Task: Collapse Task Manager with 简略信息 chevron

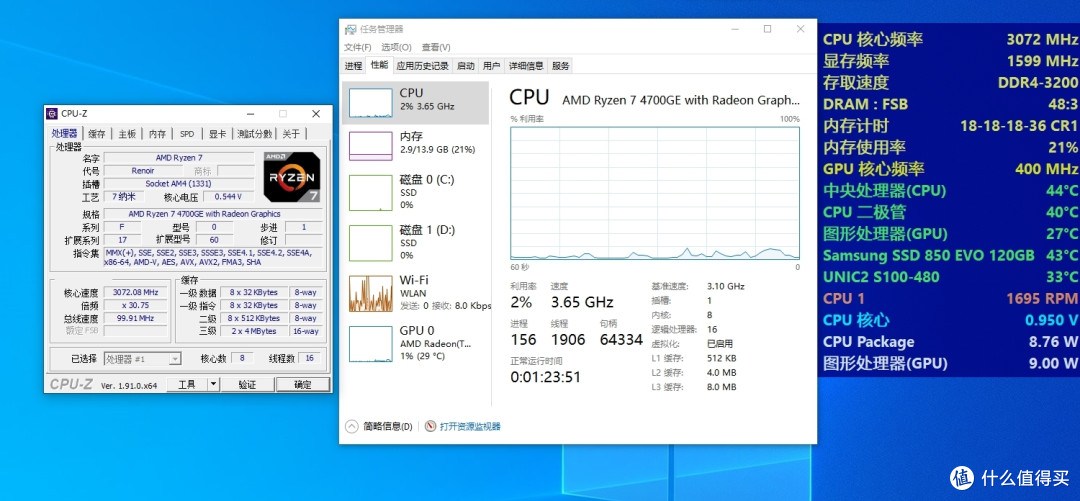Action: tap(351, 426)
